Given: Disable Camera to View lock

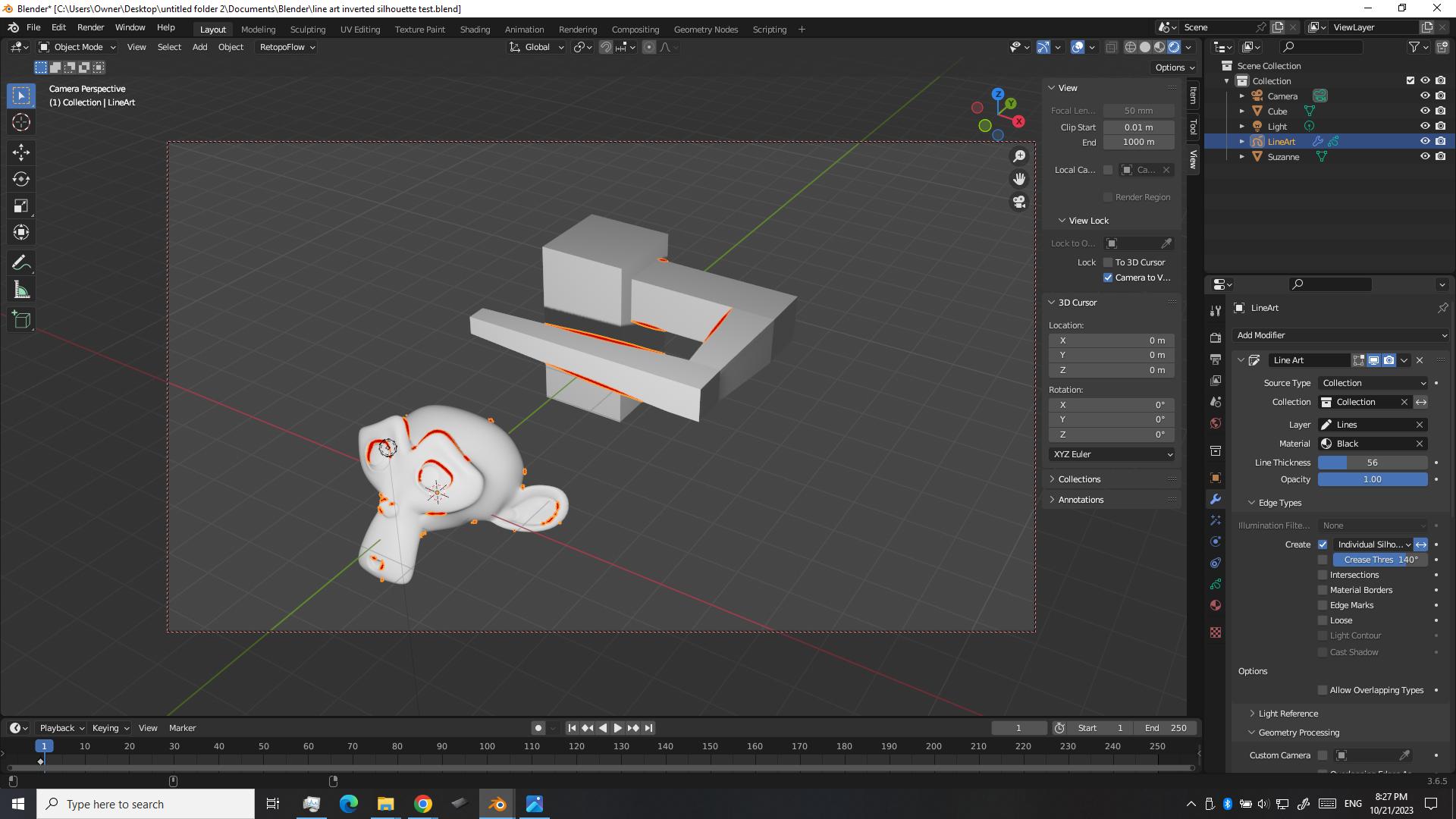Looking at the screenshot, I should tap(1108, 277).
